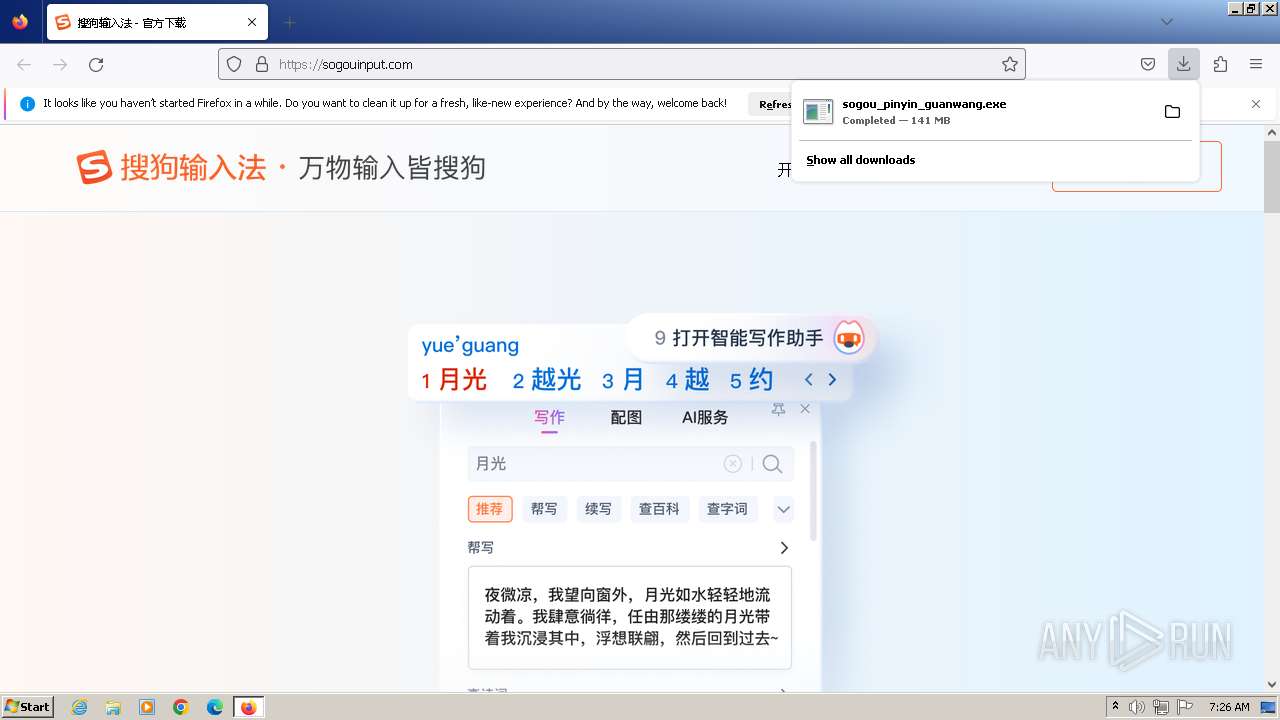This screenshot has width=1280, height=720.
Task: Click Show all downloads
Action: point(861,160)
